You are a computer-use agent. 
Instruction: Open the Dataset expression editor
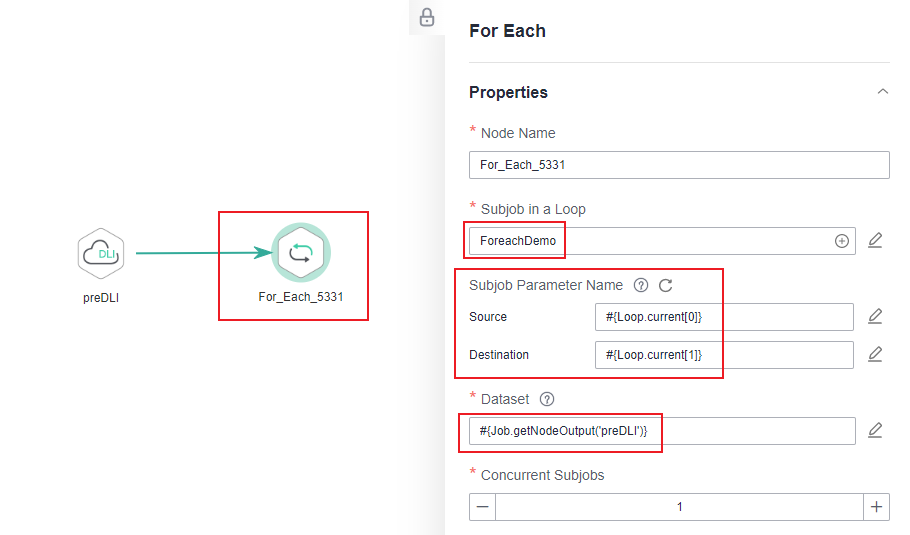875,430
